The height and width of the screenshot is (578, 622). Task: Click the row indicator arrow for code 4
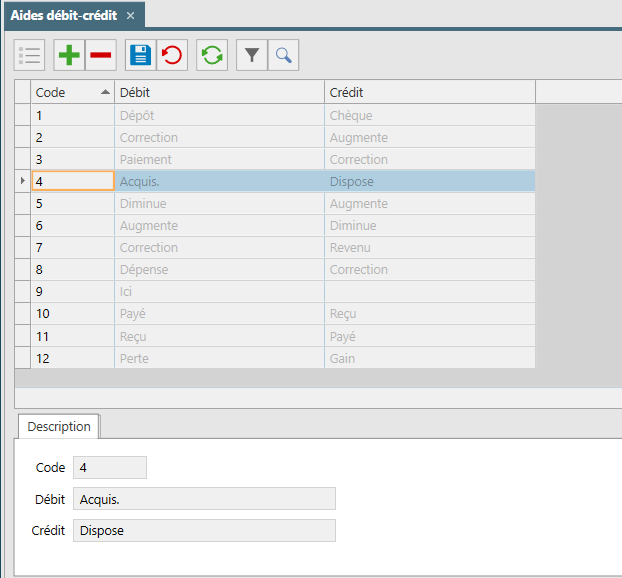pyautogui.click(x=23, y=181)
